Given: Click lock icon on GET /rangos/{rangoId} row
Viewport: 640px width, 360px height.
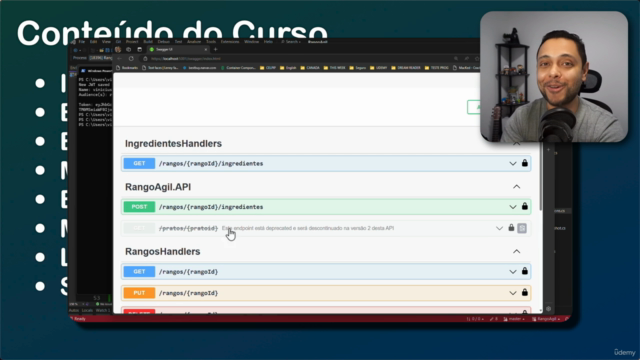Looking at the screenshot, I should 524,271.
